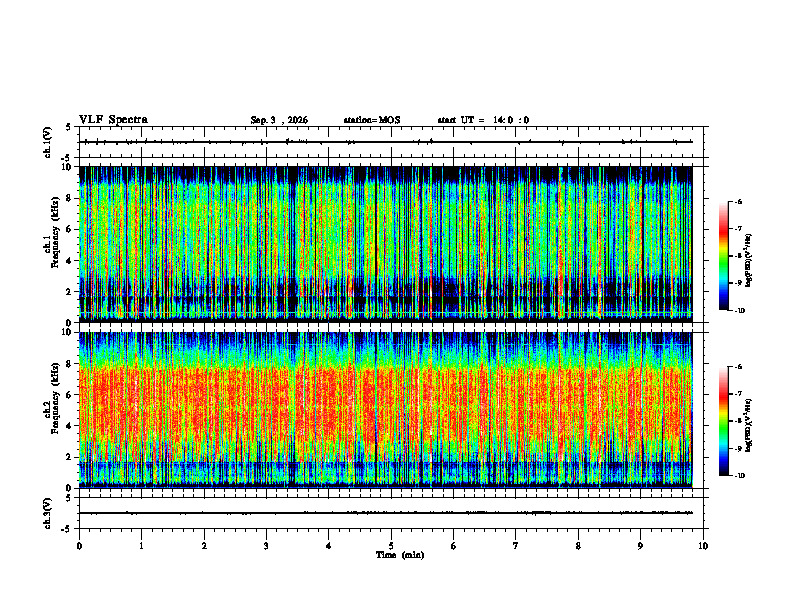The width and height of the screenshot is (792, 612).
Task: Click the ch.1 colorbar scale
Action: tap(724, 256)
